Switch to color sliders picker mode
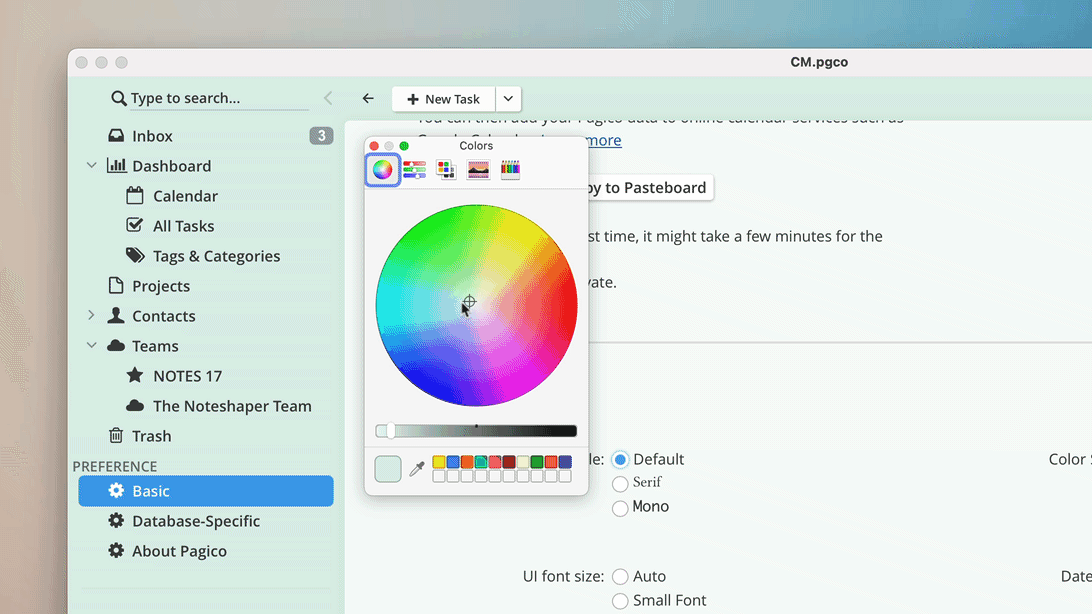Screen dimensions: 1092x614 414,169
